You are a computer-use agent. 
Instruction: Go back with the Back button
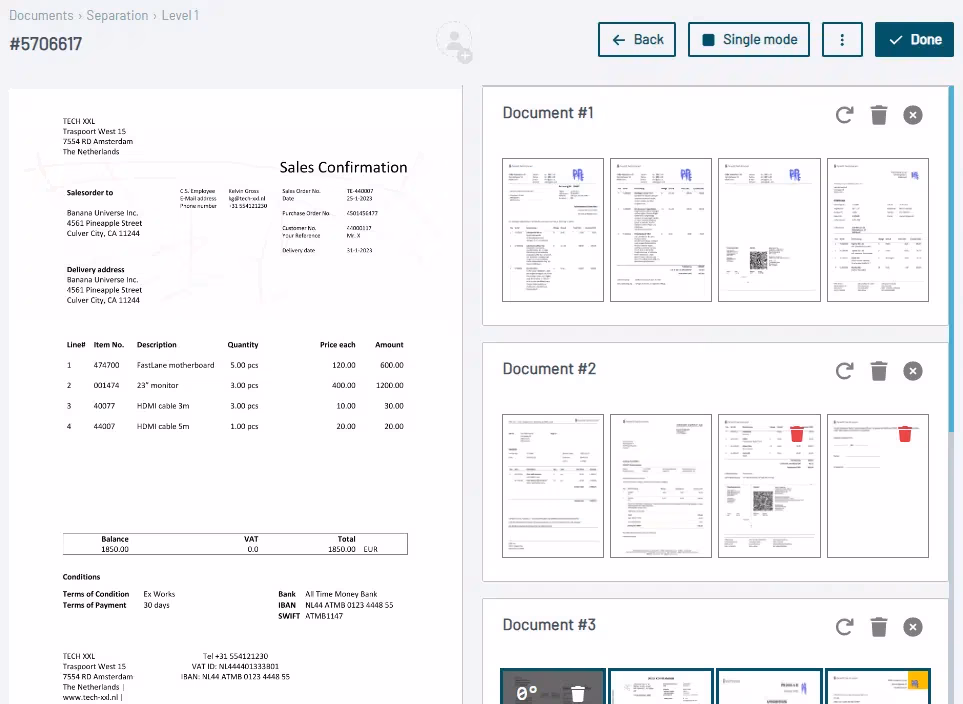pyautogui.click(x=637, y=40)
